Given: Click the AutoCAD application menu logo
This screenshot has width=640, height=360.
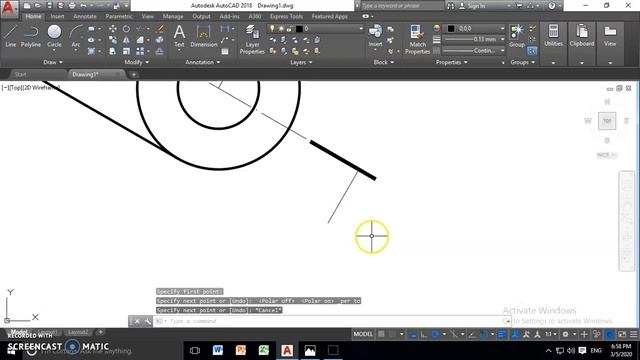Looking at the screenshot, I should click(x=9, y=8).
